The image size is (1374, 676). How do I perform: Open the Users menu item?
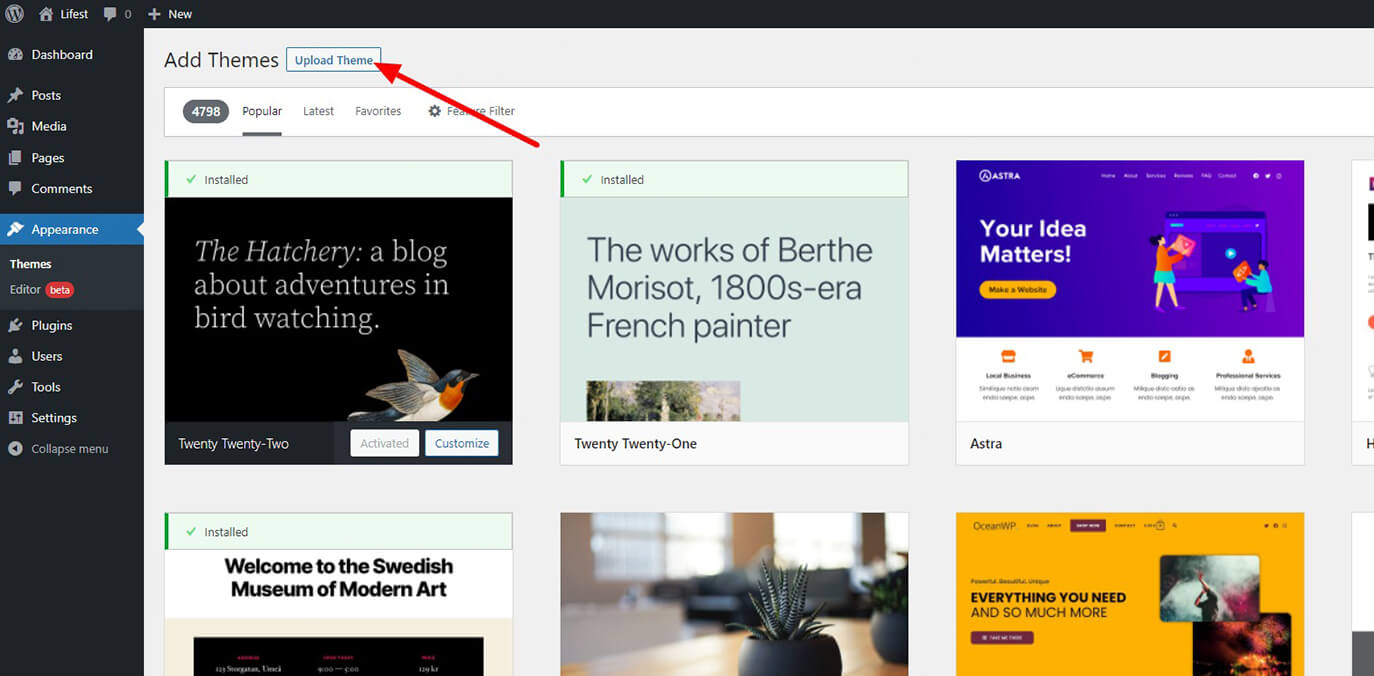tap(72, 357)
